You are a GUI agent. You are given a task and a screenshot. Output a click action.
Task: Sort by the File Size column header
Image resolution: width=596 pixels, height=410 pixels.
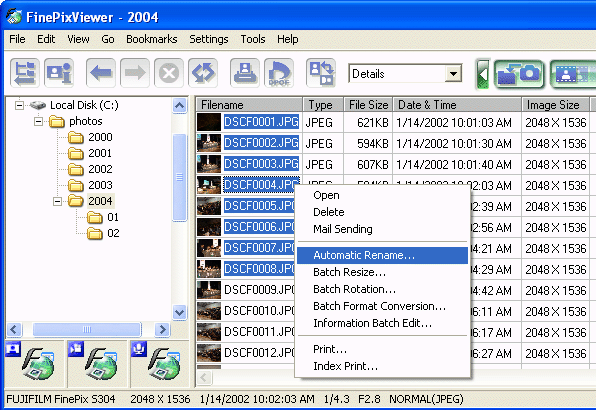coord(368,104)
